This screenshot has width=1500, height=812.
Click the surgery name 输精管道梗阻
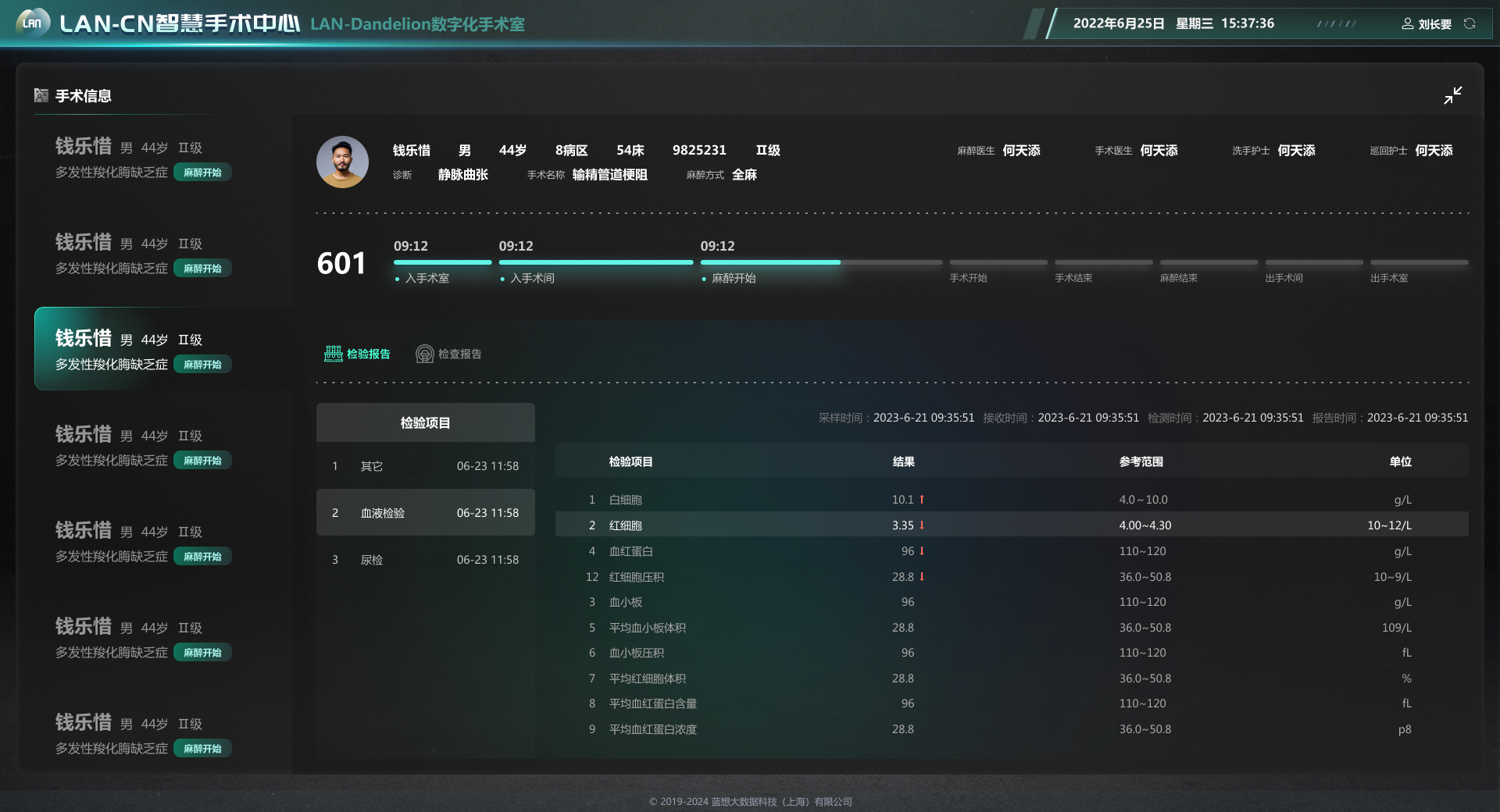click(609, 175)
